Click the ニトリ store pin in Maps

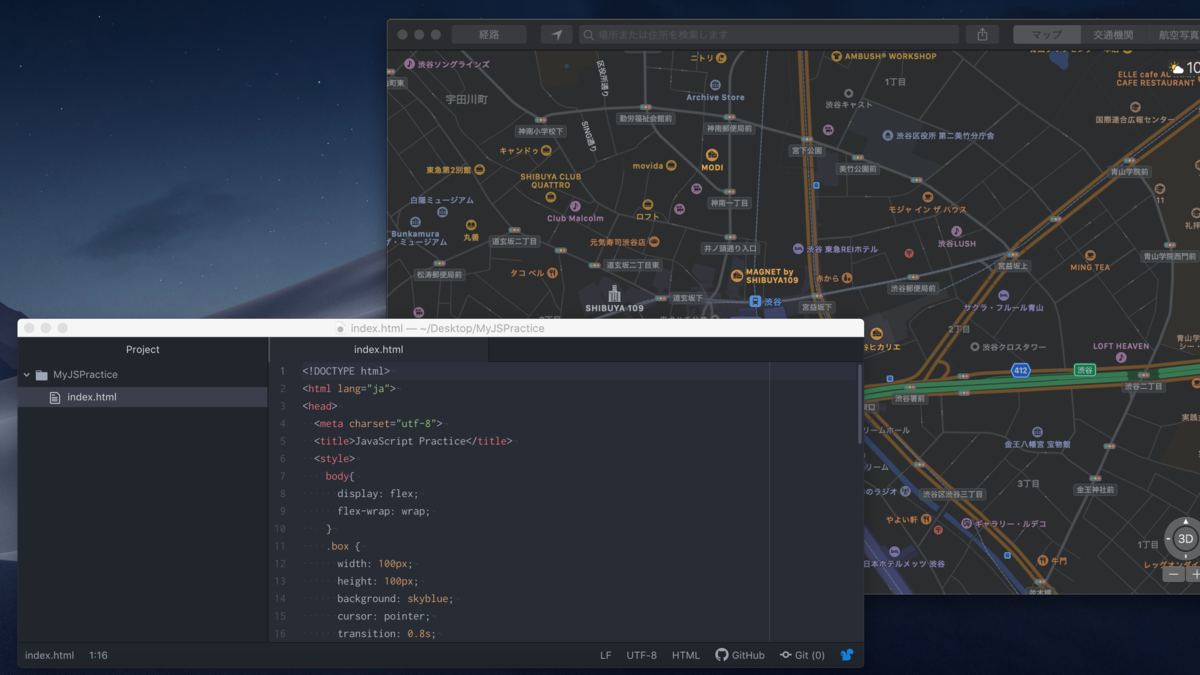click(x=719, y=58)
